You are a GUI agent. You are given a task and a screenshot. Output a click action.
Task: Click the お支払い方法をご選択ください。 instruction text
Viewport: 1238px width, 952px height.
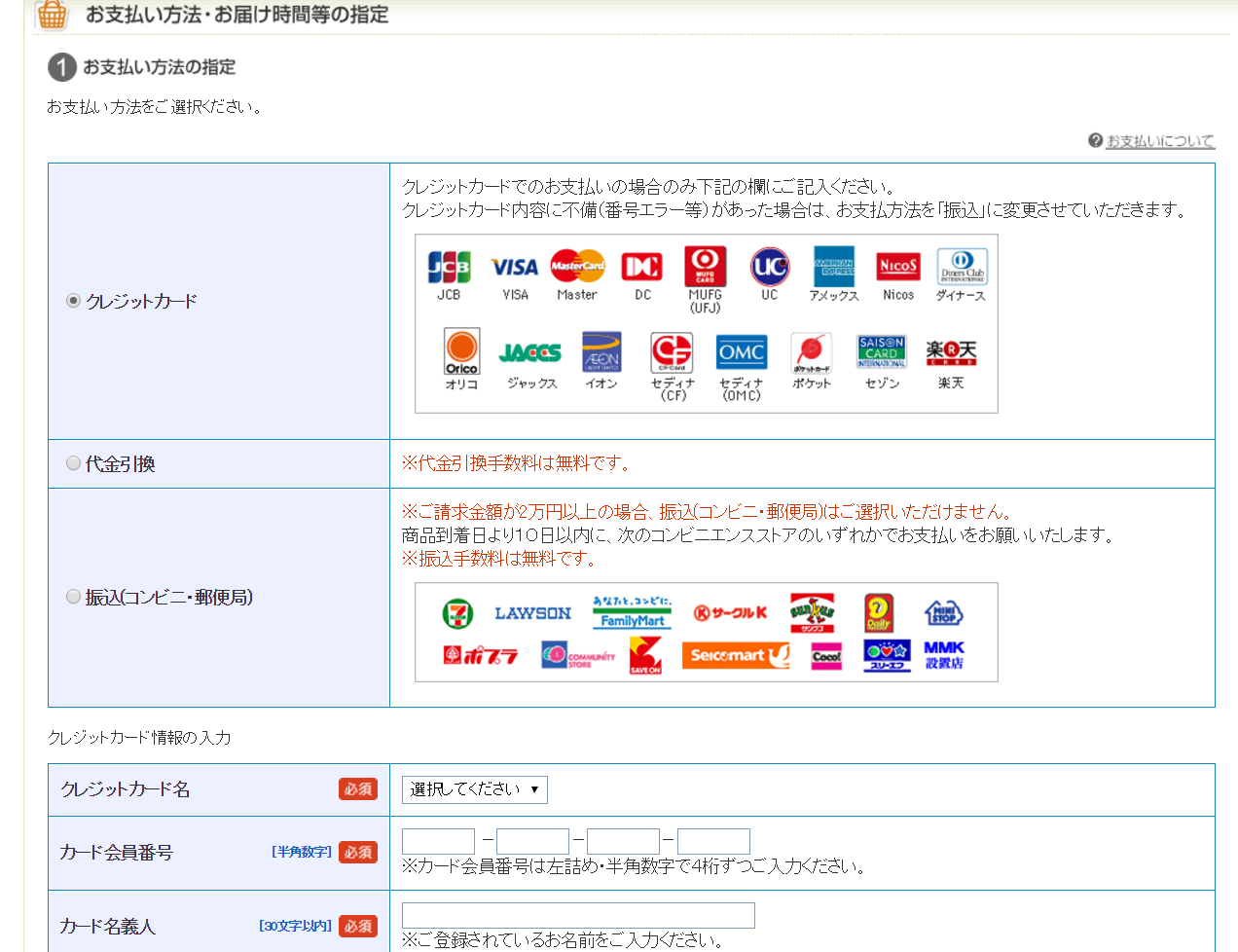coord(157,107)
